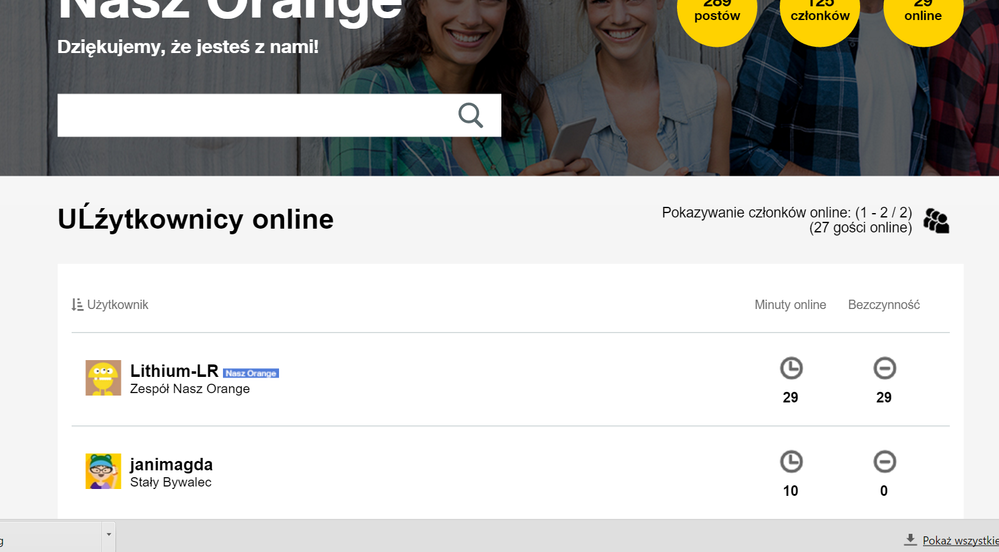Open janimagda user profile link
999x552 pixels.
171,465
